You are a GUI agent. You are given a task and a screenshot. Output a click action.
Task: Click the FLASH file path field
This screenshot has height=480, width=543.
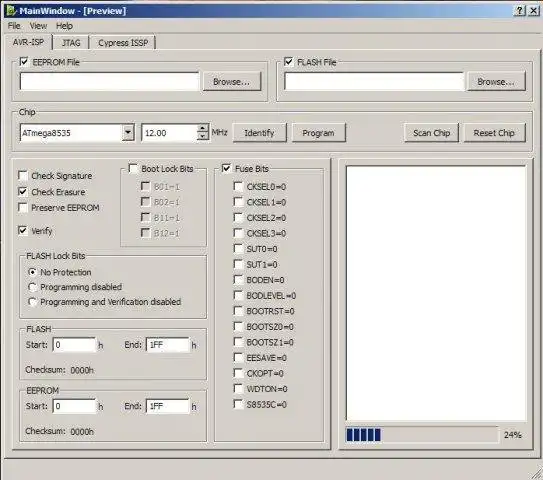pos(374,81)
